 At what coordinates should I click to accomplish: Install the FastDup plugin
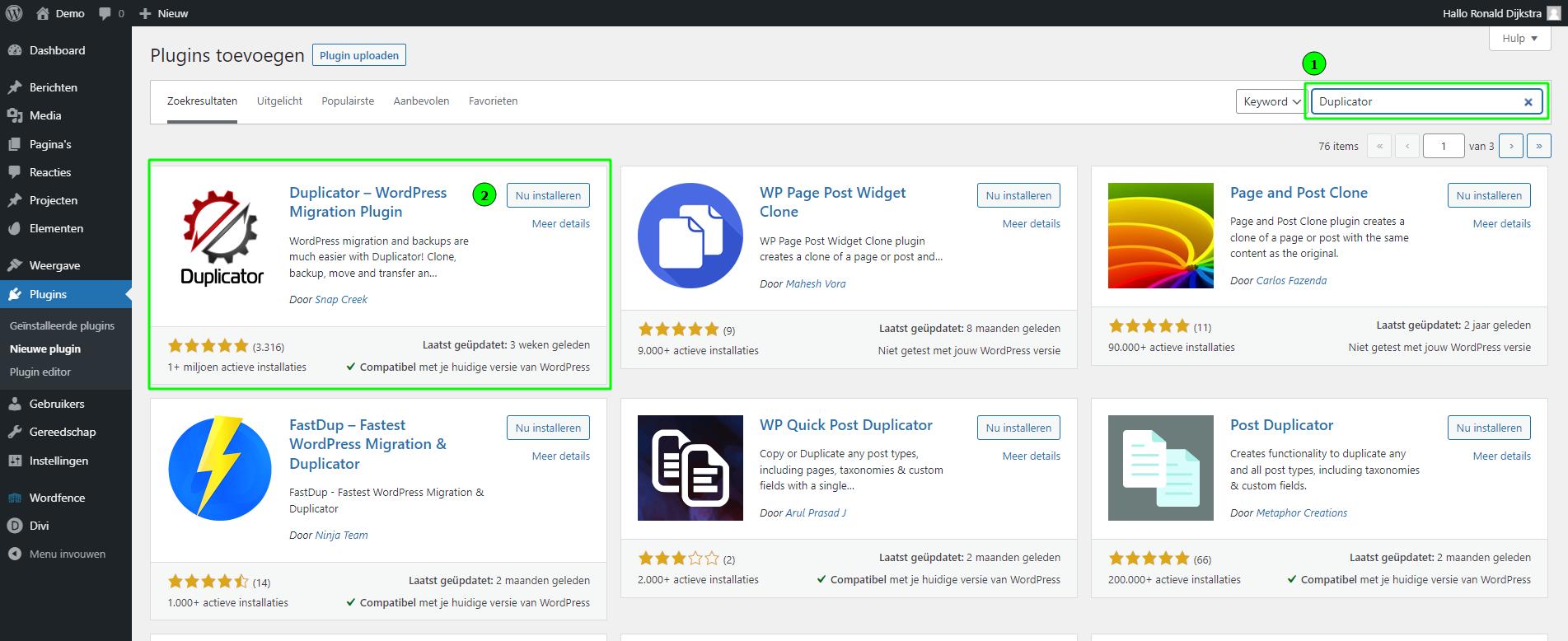[x=548, y=428]
